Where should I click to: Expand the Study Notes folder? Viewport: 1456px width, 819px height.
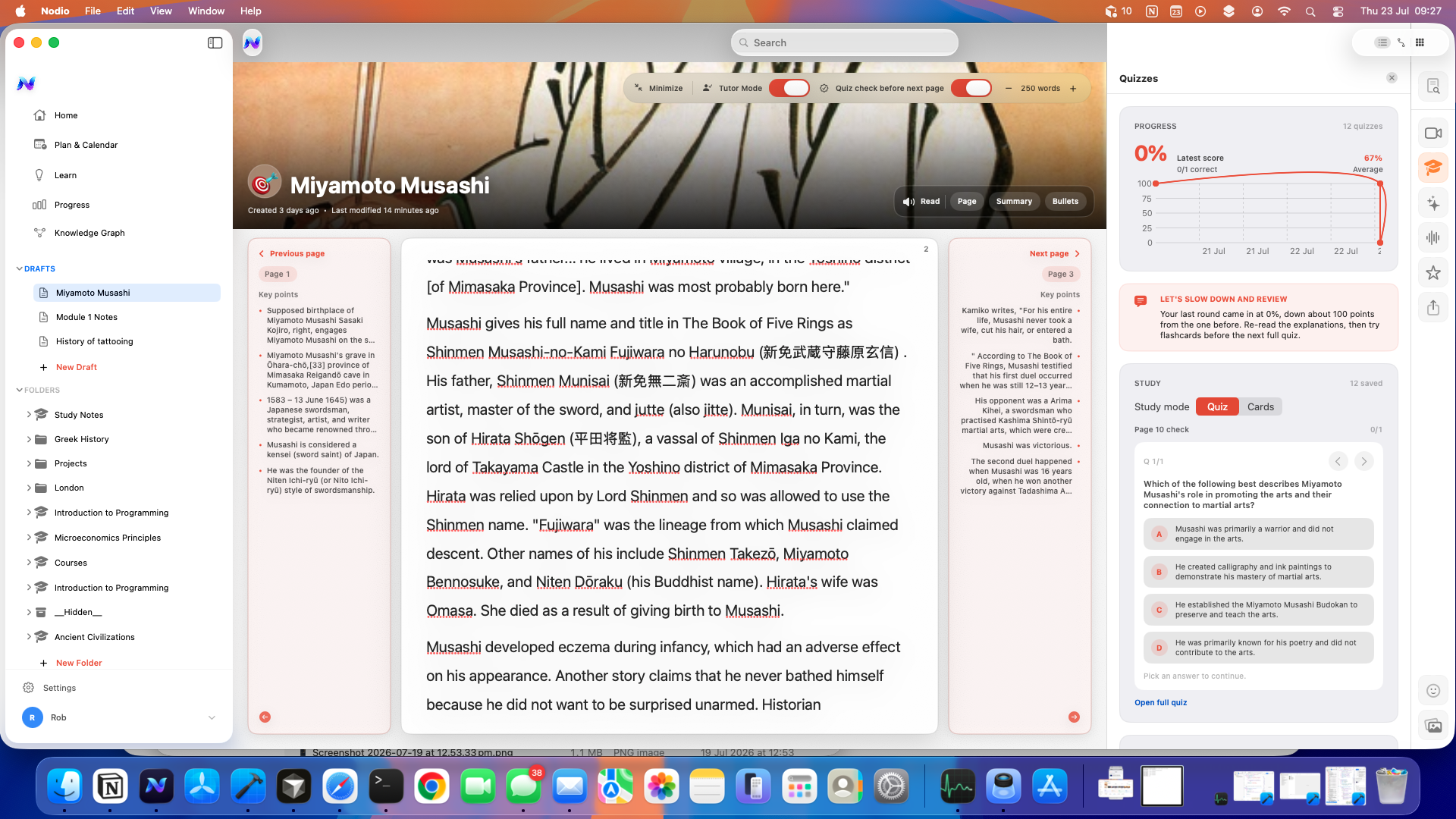(x=29, y=415)
